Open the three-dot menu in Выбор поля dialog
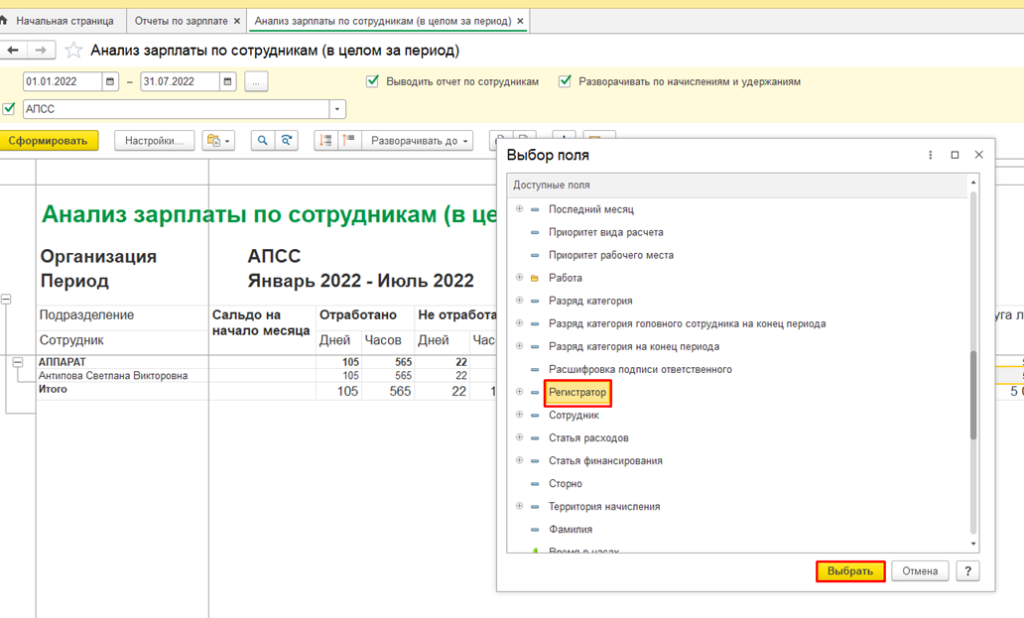The width and height of the screenshot is (1024, 618). point(930,155)
